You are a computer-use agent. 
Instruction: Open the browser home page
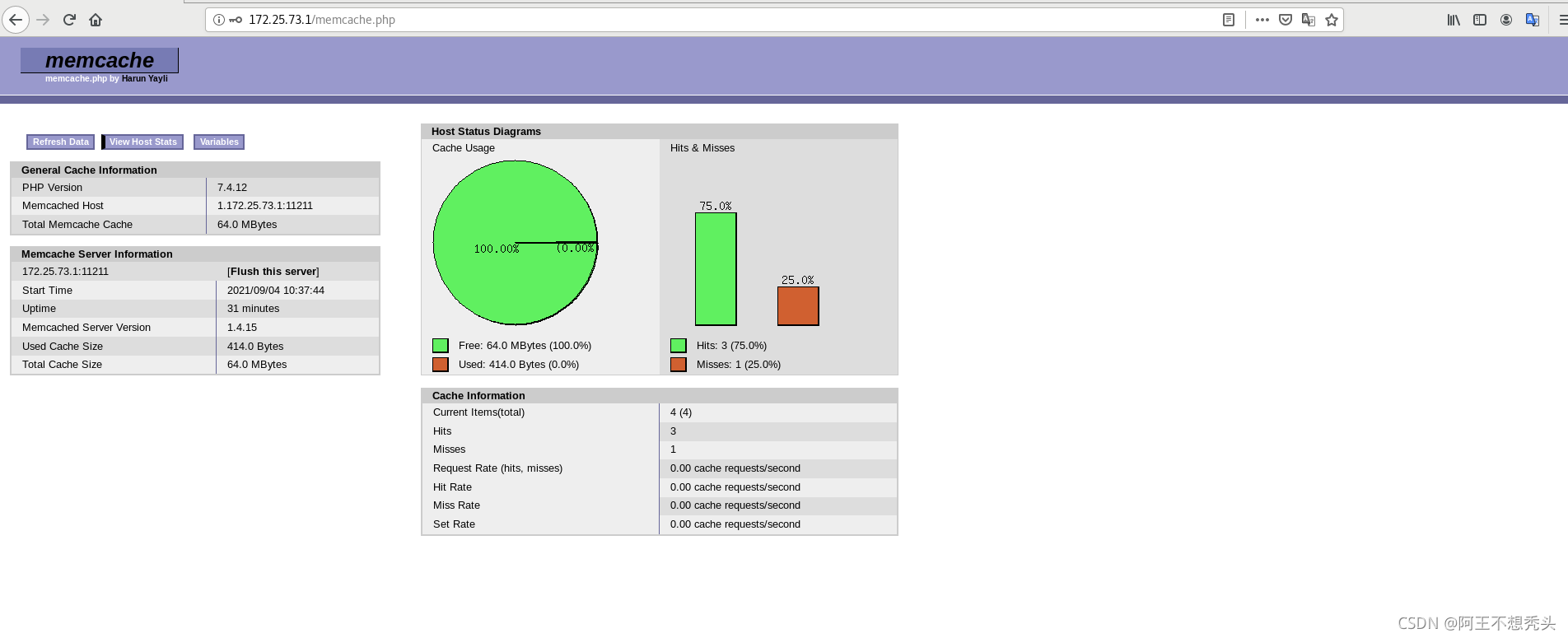click(x=96, y=20)
